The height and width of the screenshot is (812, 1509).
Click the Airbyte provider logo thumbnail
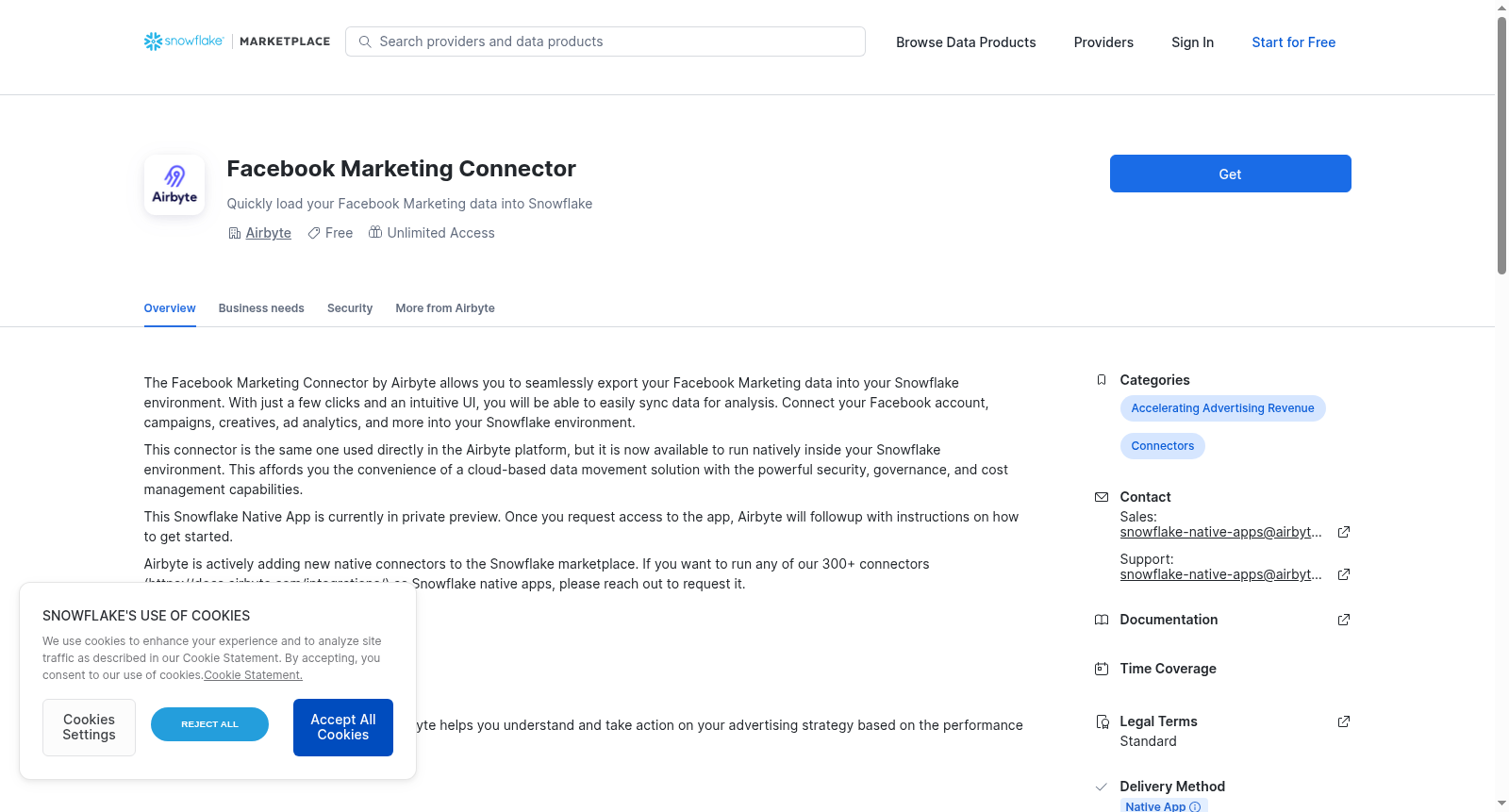pos(174,185)
